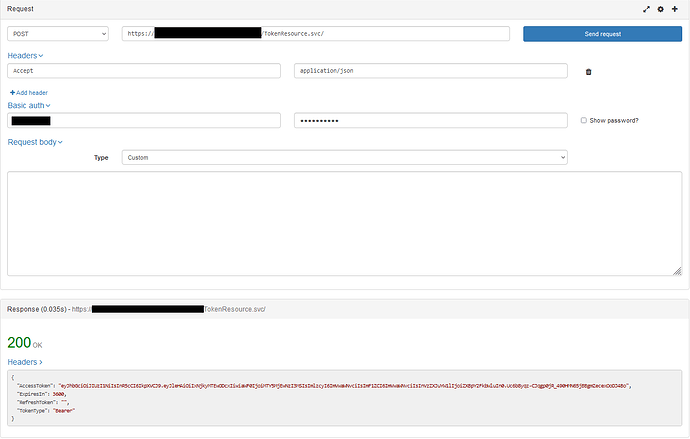
Task: Collapse the Basic auth section
Action: [29, 106]
